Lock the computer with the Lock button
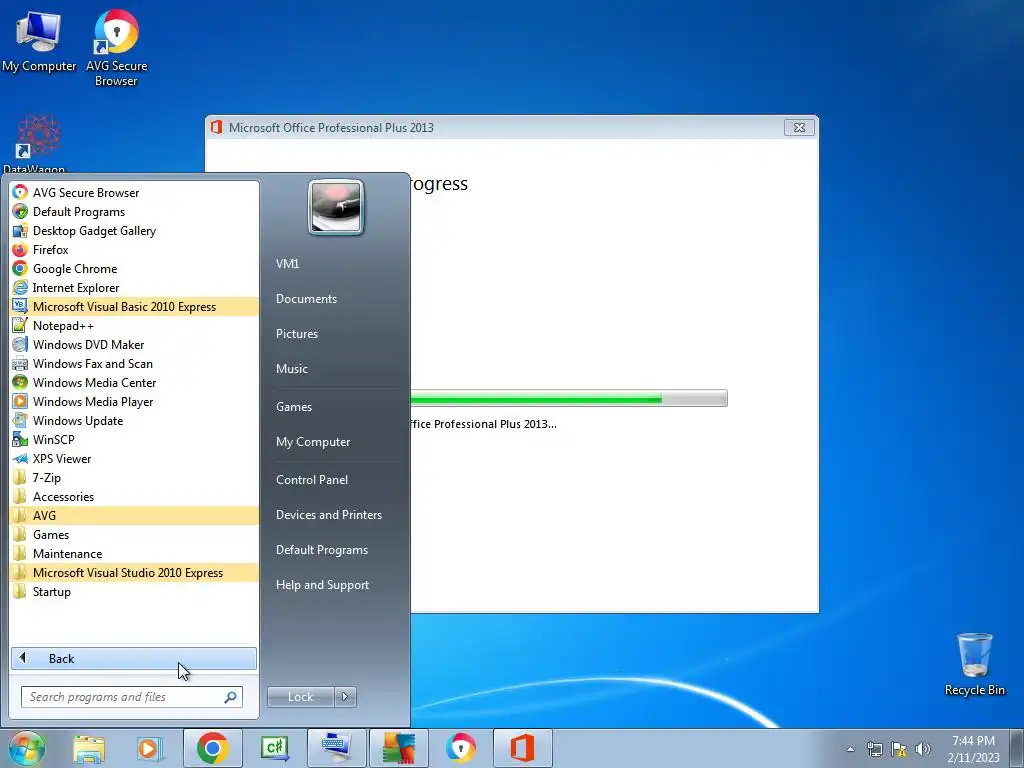 tap(300, 697)
